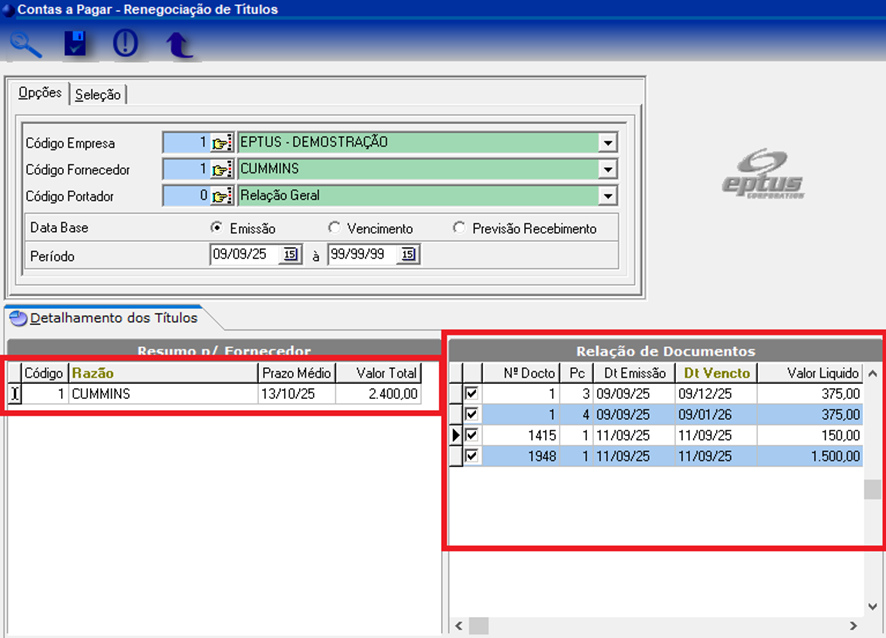Viewport: 886px width, 638px height.
Task: Open lookup hand icon for Código Empresa
Action: click(221, 142)
